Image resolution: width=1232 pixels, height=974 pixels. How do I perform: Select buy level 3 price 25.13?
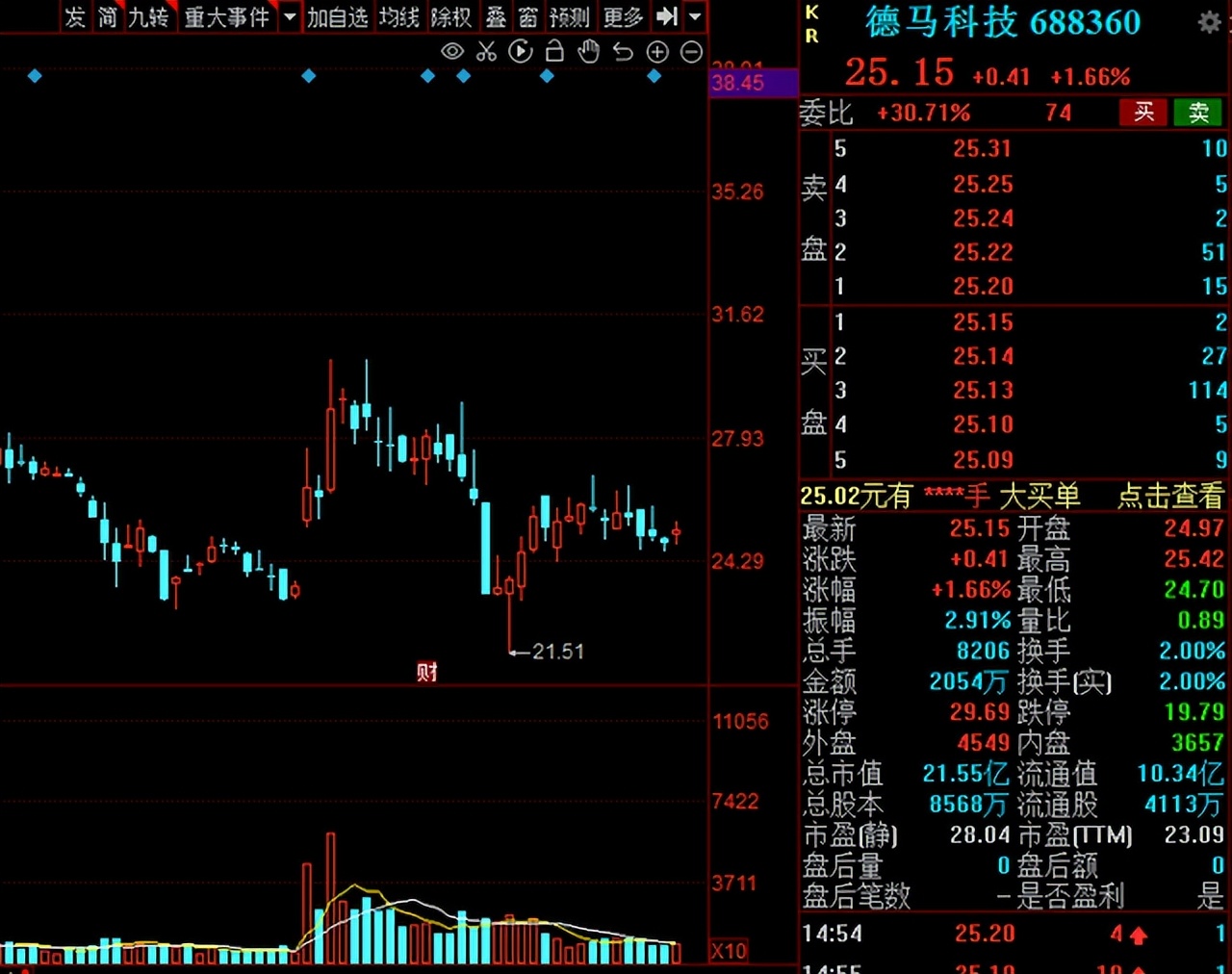(x=983, y=390)
